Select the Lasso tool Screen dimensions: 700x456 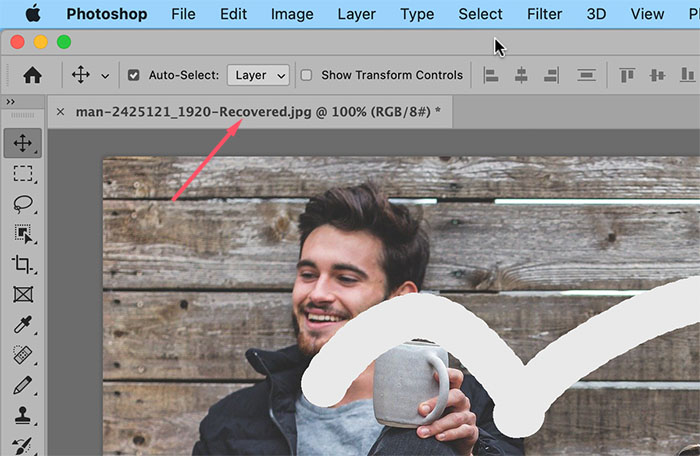[23, 204]
